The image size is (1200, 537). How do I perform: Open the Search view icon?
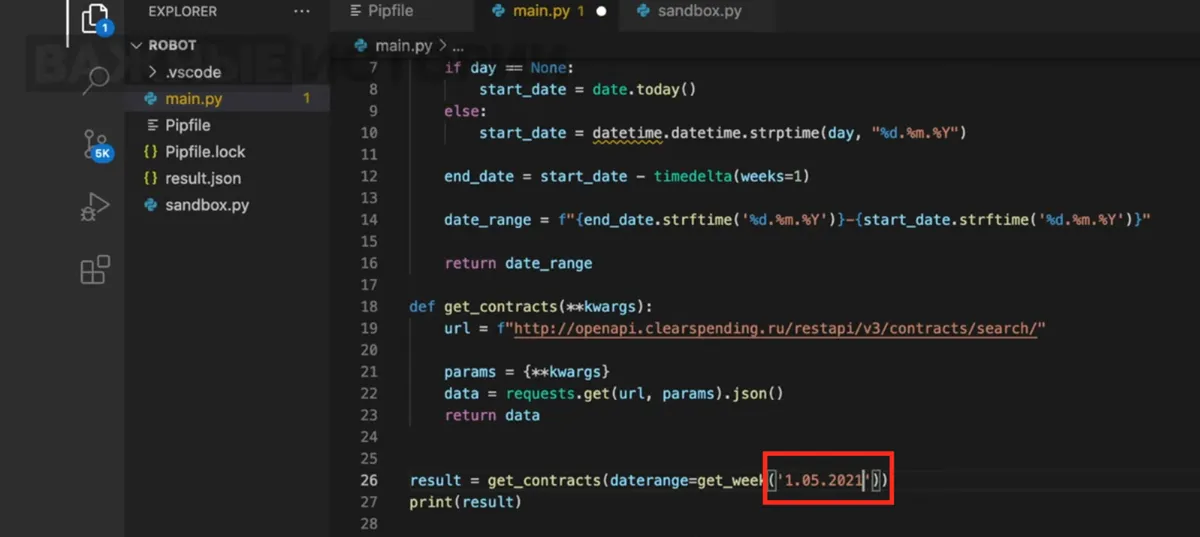[x=95, y=80]
